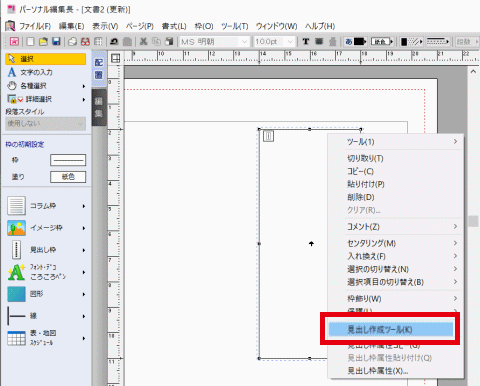Open the 枠飾り(W) submenu
Image resolution: width=480 pixels, height=386 pixels.
click(395, 299)
